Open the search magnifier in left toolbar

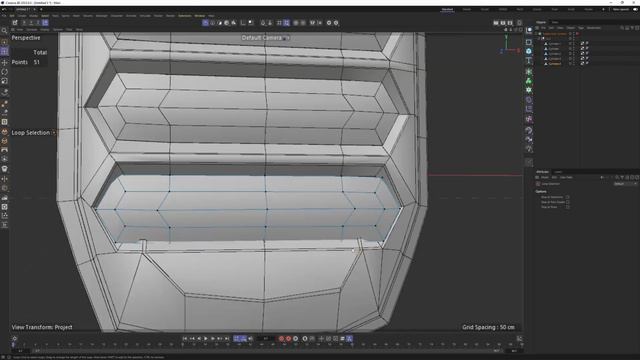click(4, 31)
